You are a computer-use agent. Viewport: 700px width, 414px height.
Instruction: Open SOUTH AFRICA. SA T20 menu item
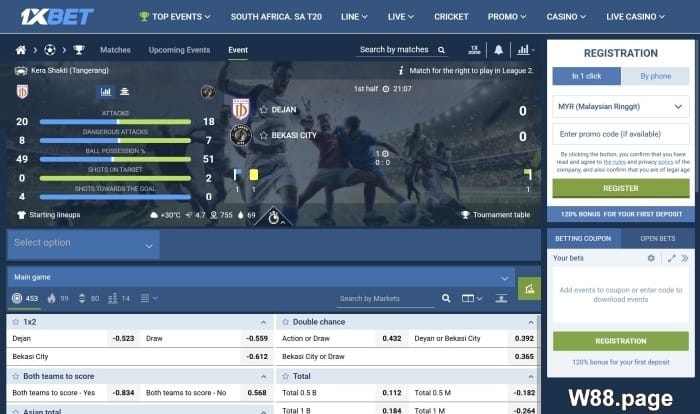coord(276,17)
